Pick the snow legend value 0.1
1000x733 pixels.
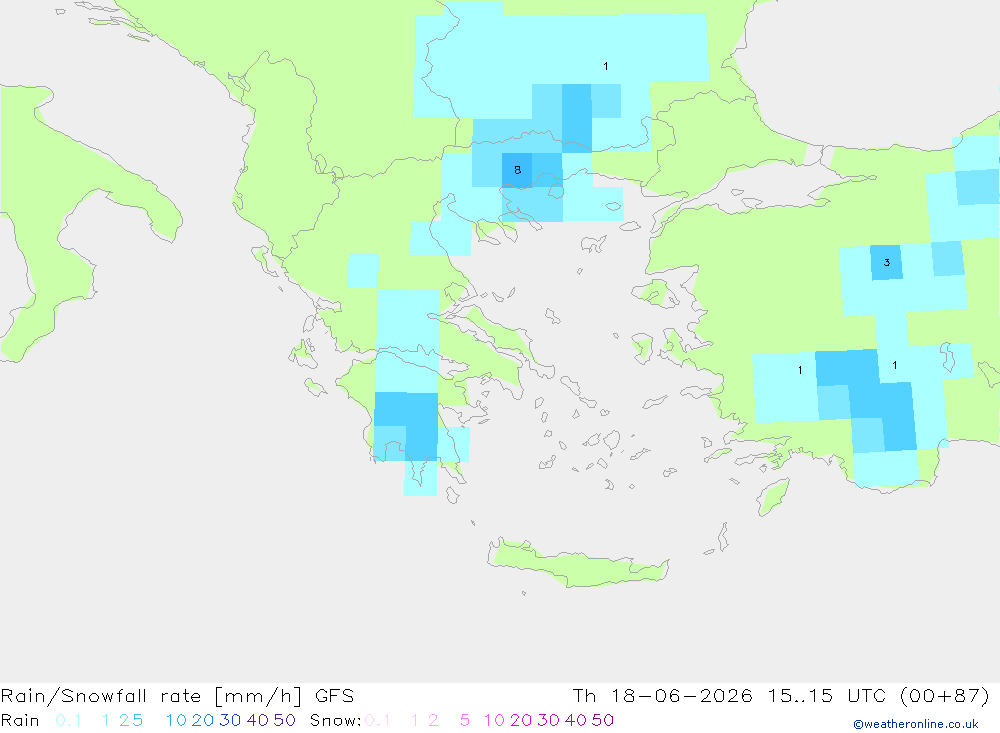tap(378, 720)
